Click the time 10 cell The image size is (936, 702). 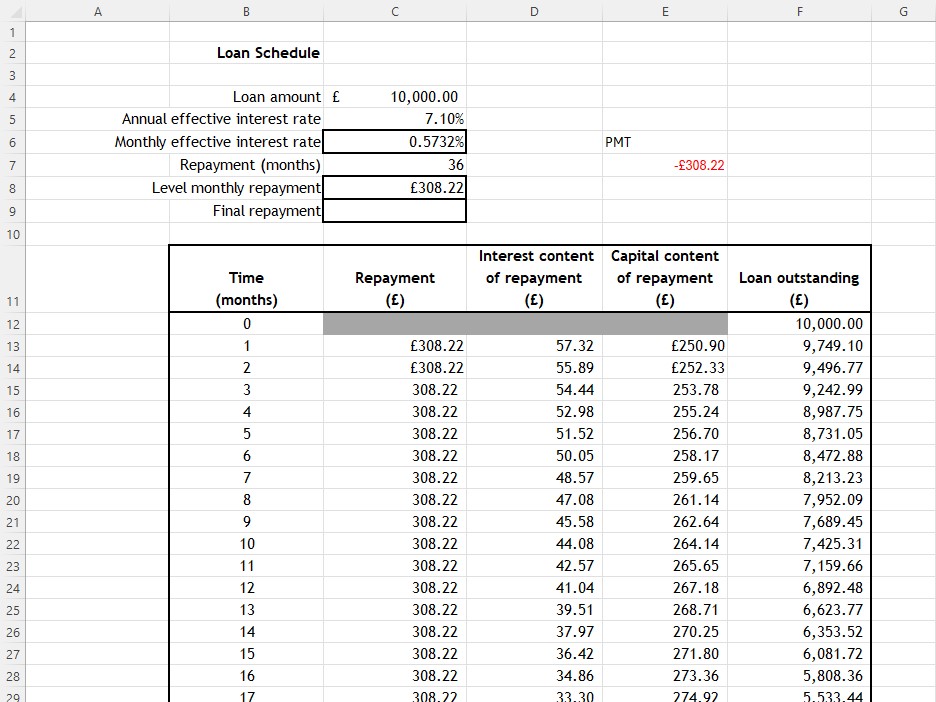247,544
